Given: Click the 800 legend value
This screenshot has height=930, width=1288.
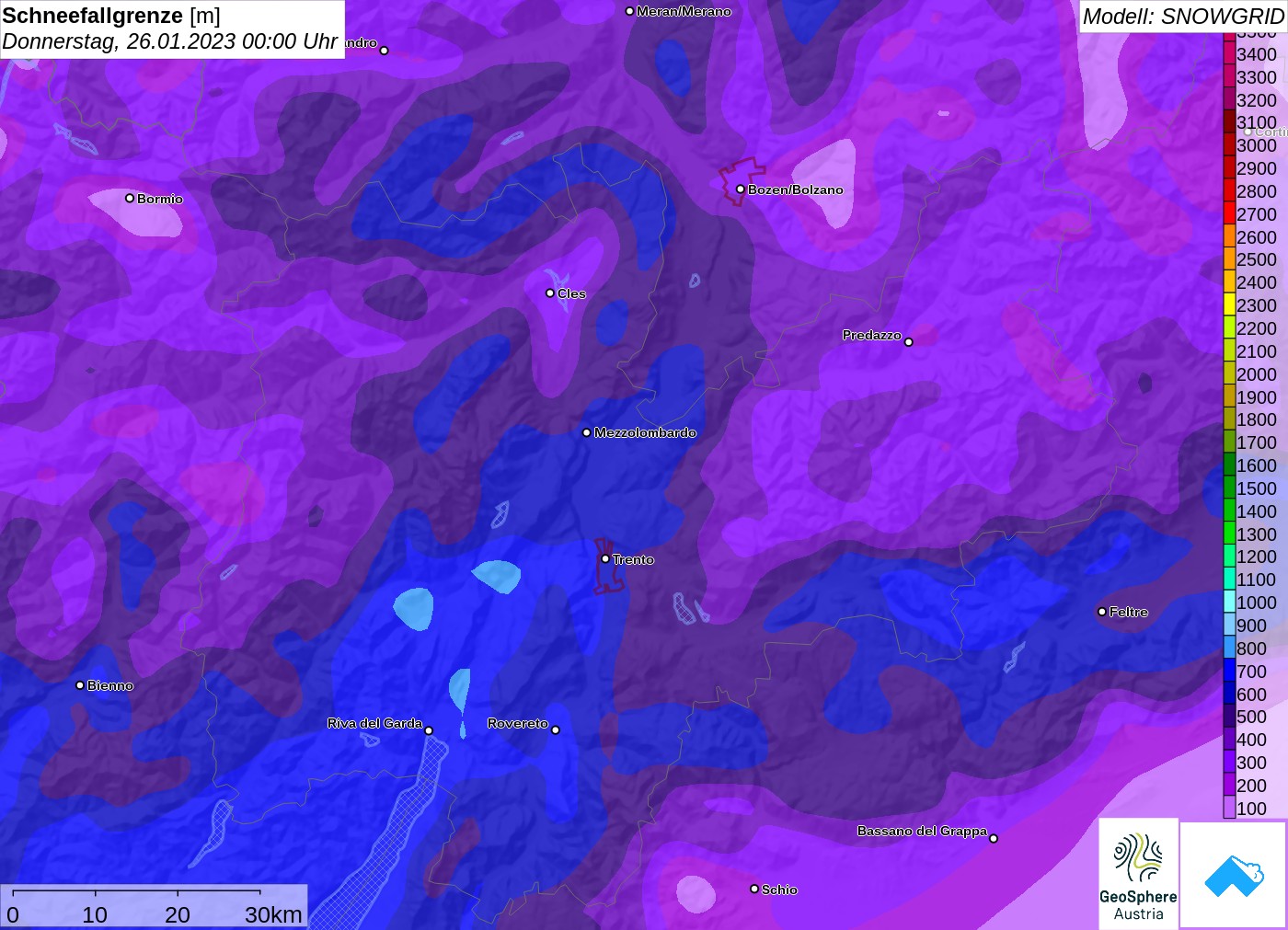Looking at the screenshot, I should (x=1251, y=648).
